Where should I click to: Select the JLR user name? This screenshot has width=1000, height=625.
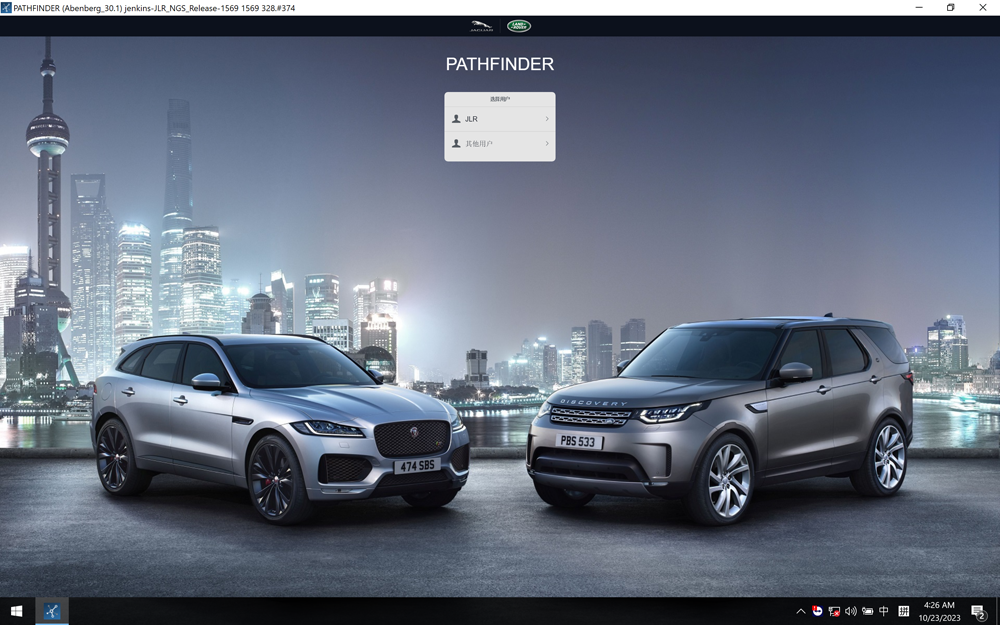[x=471, y=119]
